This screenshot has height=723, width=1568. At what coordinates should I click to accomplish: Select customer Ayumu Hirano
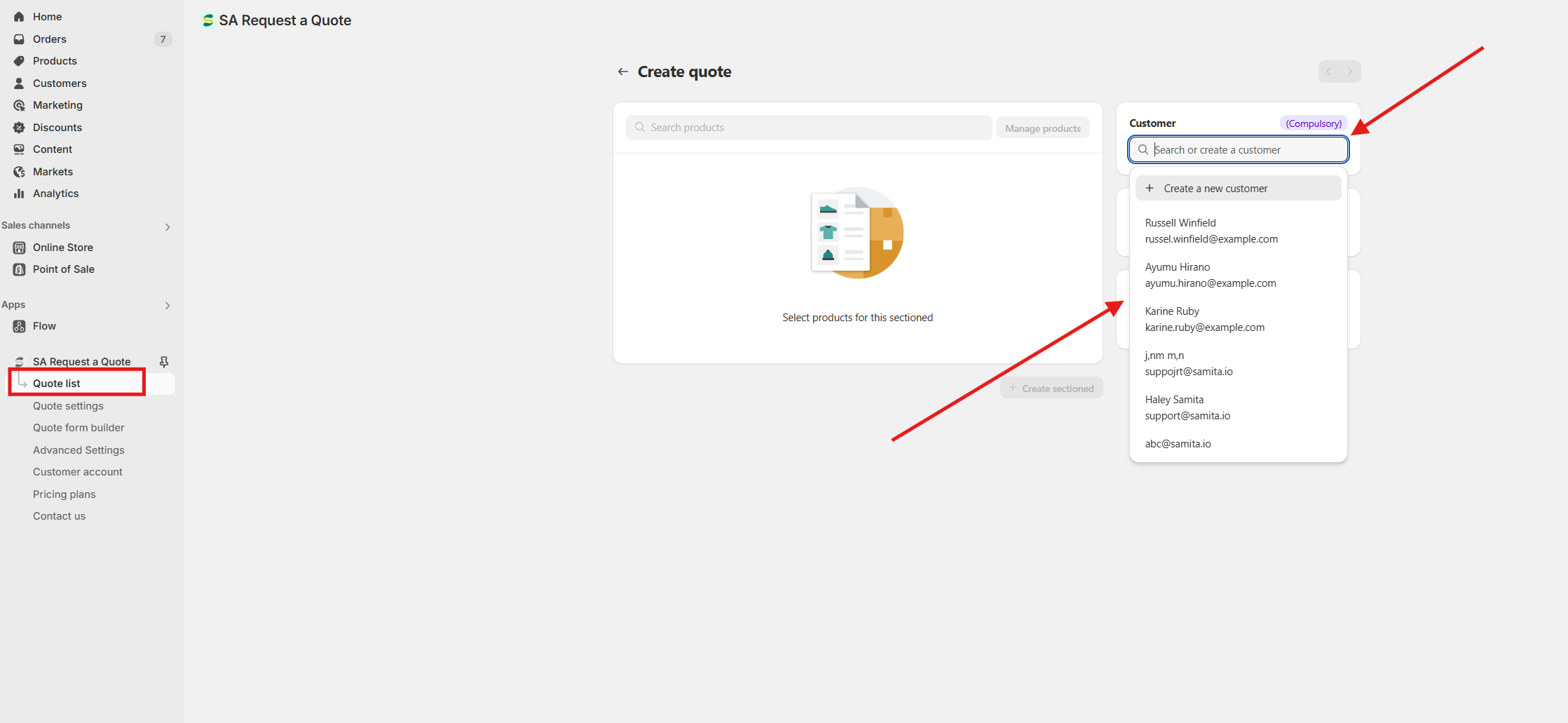point(1239,275)
